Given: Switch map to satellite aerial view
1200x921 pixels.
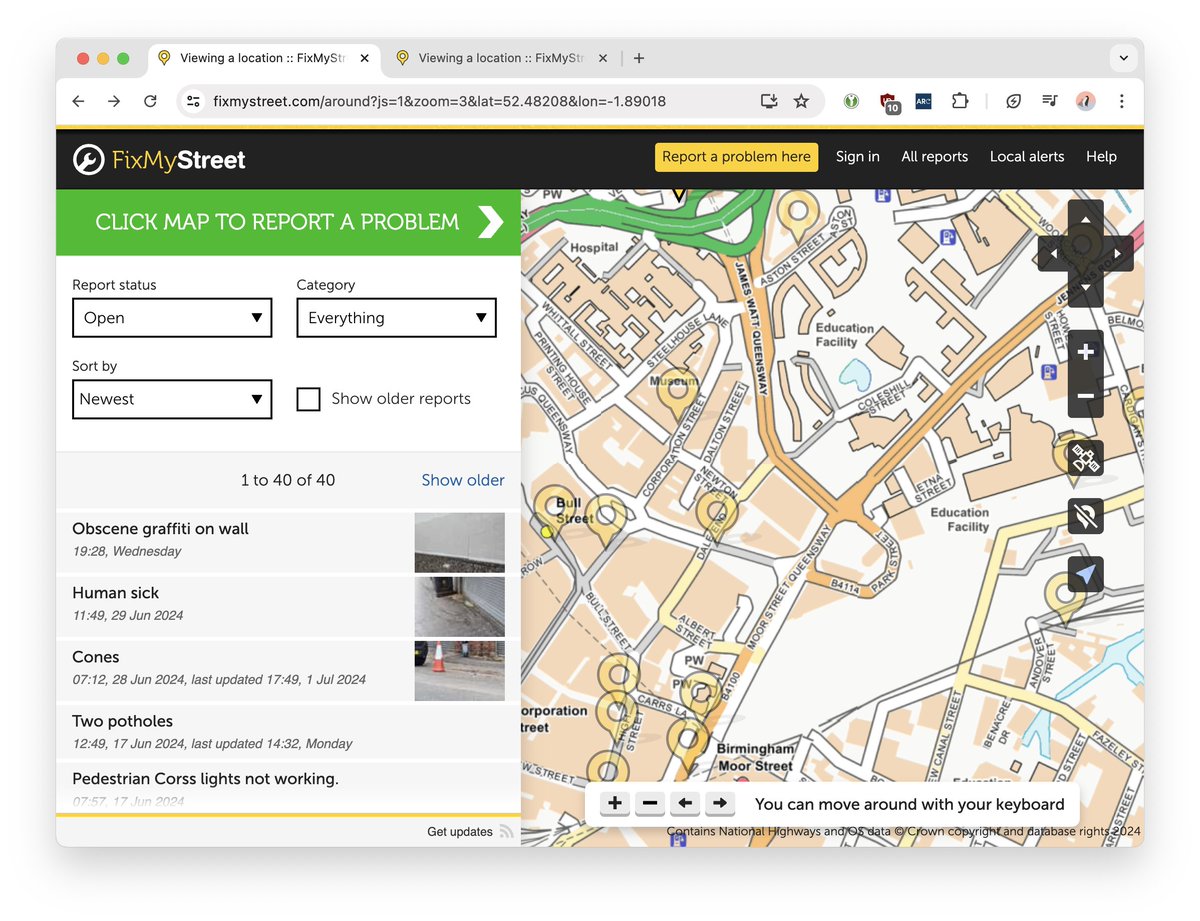Looking at the screenshot, I should tap(1086, 459).
